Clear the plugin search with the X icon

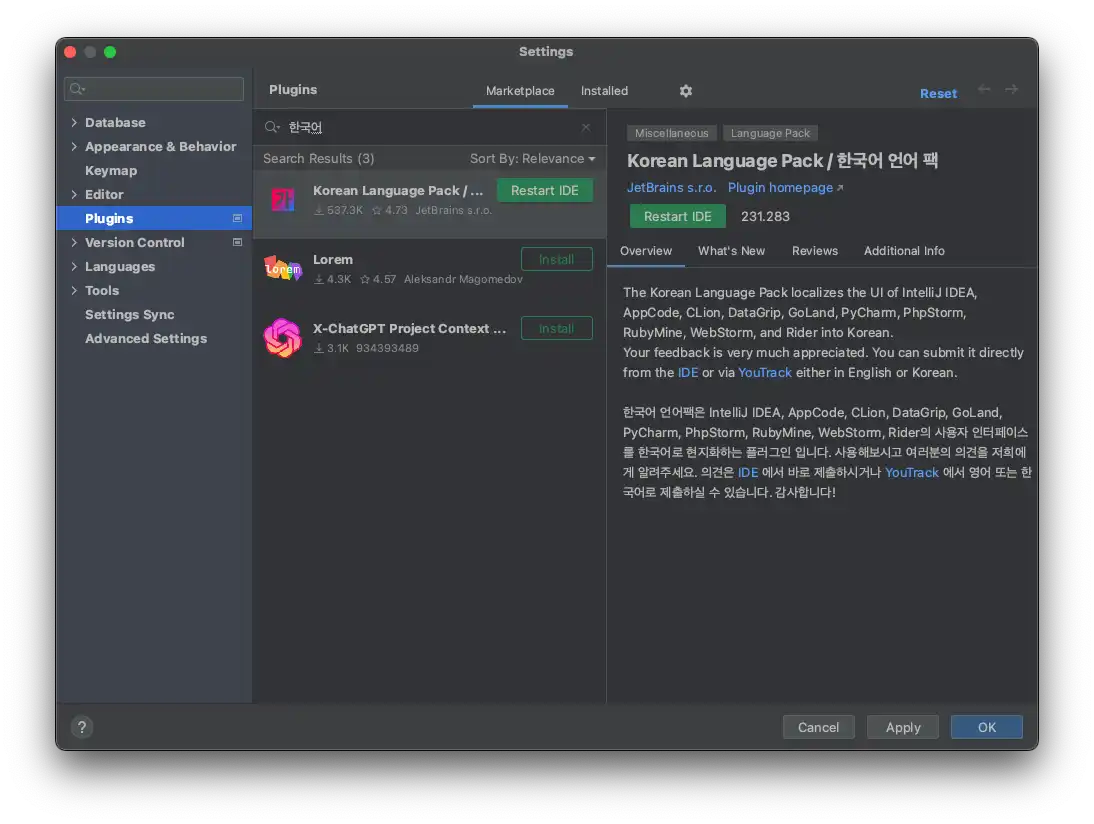[585, 127]
